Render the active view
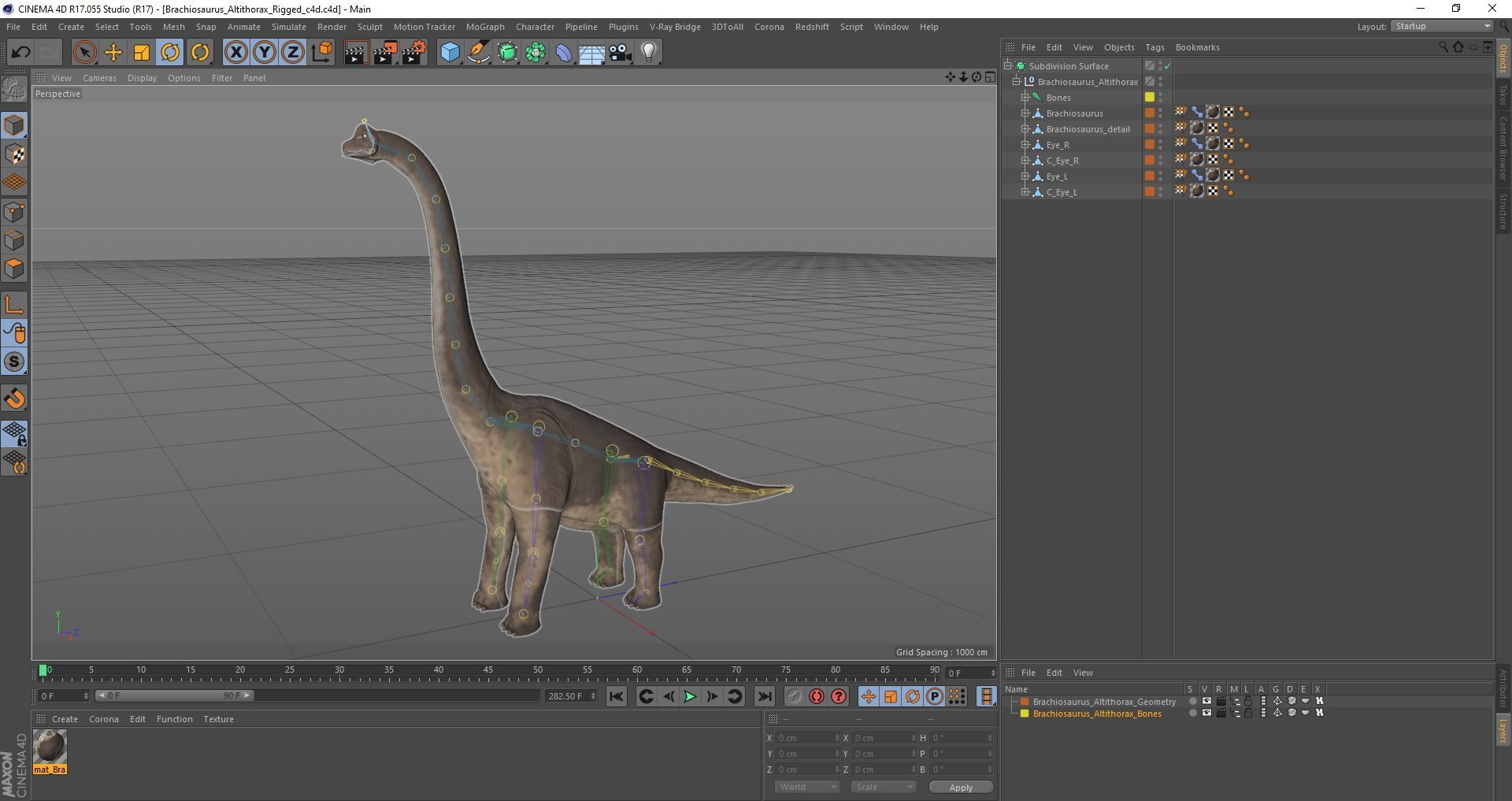 coord(356,53)
